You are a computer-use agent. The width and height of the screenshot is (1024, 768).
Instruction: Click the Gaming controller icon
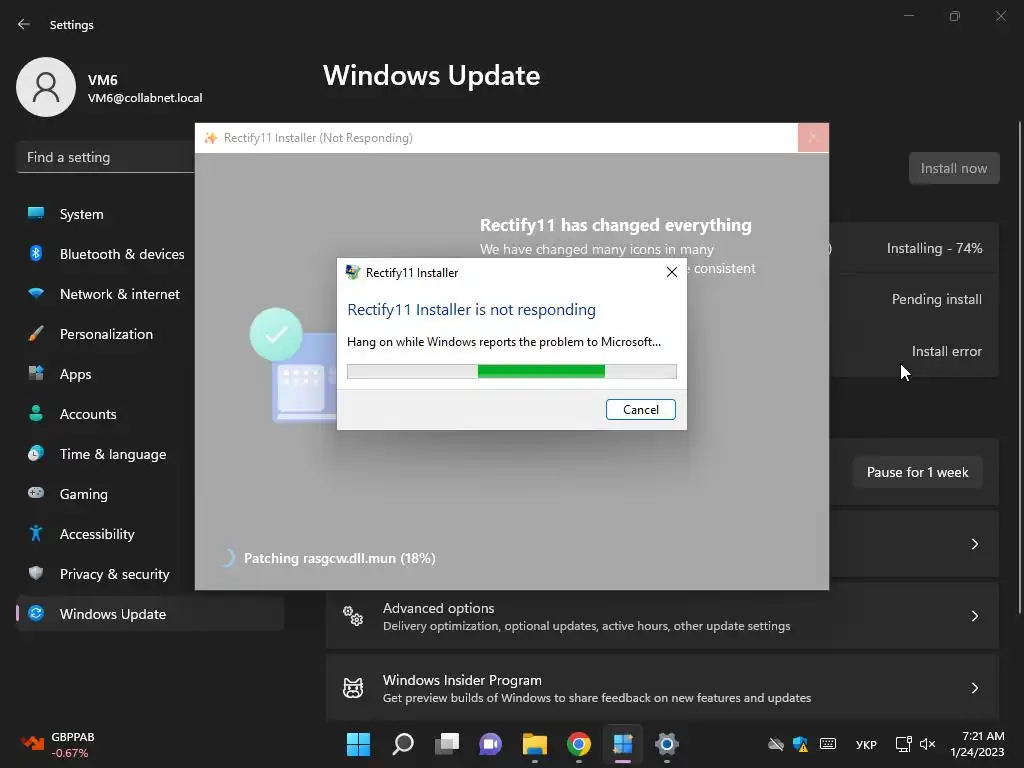click(x=36, y=493)
